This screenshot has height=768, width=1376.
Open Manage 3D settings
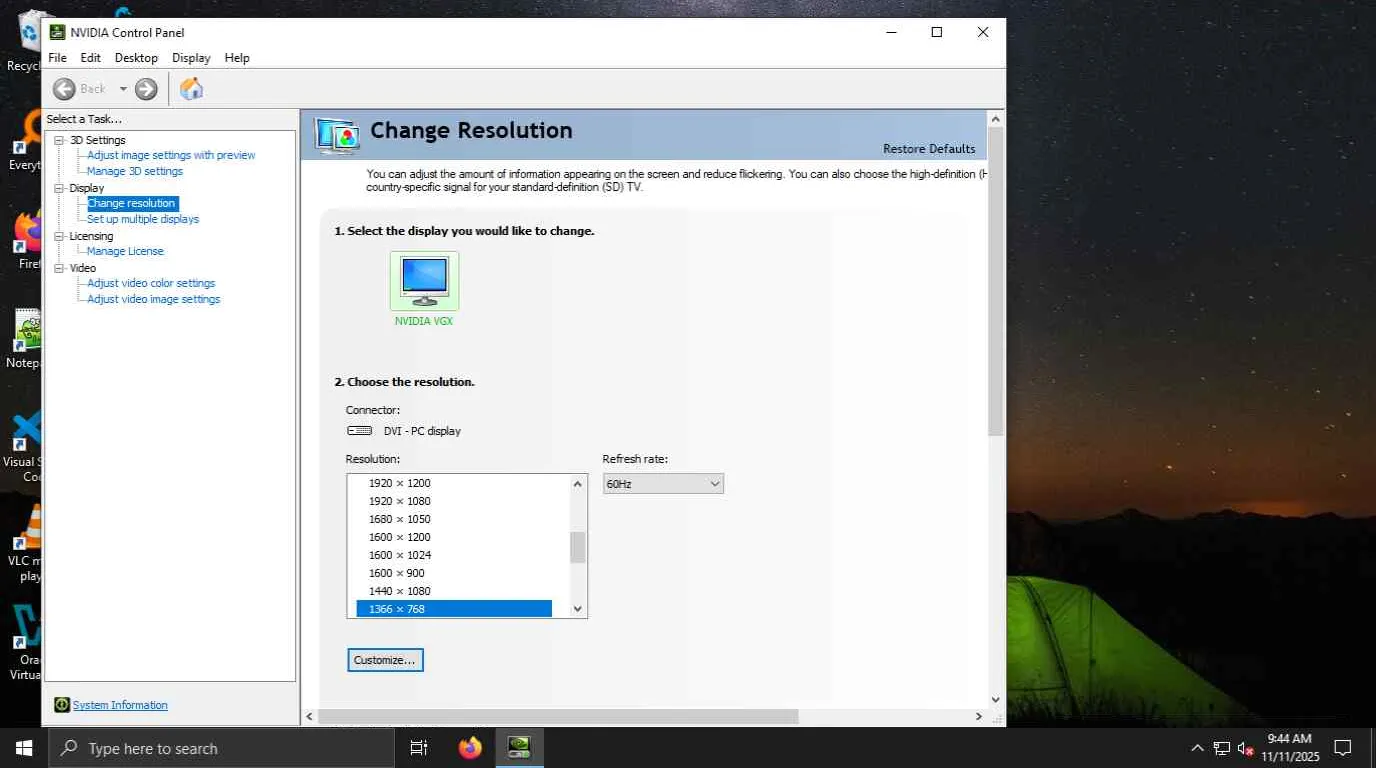(x=135, y=171)
